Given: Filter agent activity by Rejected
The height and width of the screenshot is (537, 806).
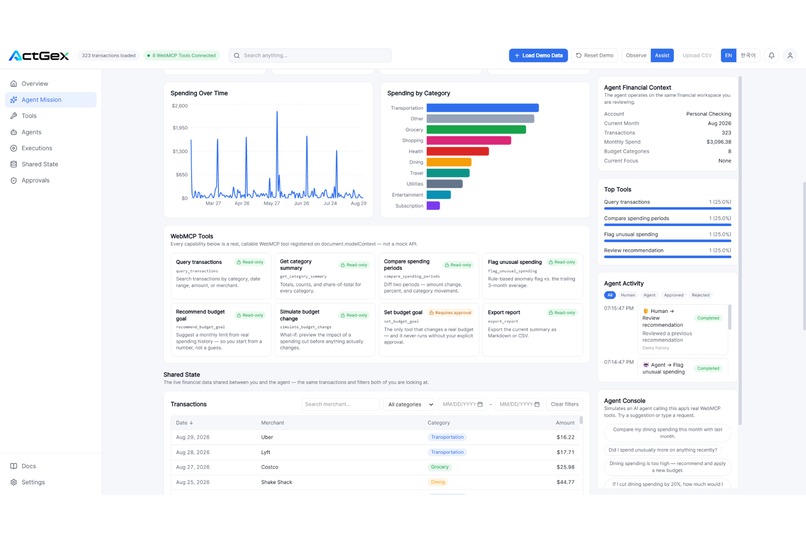Looking at the screenshot, I should (x=701, y=295).
